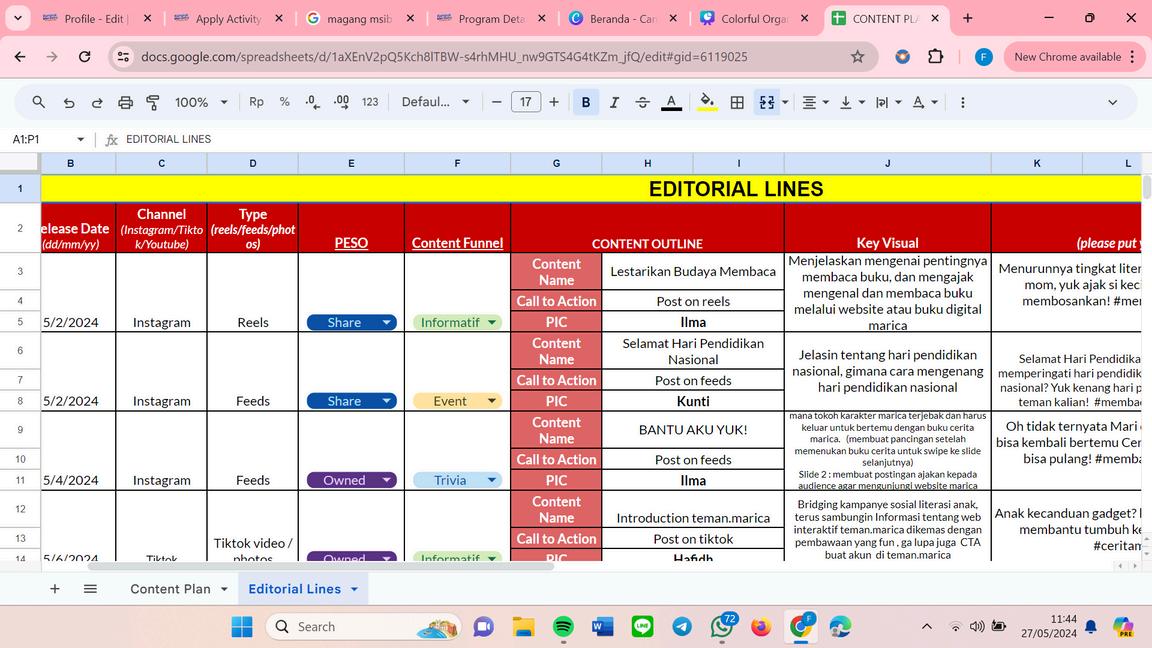Toggle merge cells
Screen dimensions: 1152x648
[766, 102]
